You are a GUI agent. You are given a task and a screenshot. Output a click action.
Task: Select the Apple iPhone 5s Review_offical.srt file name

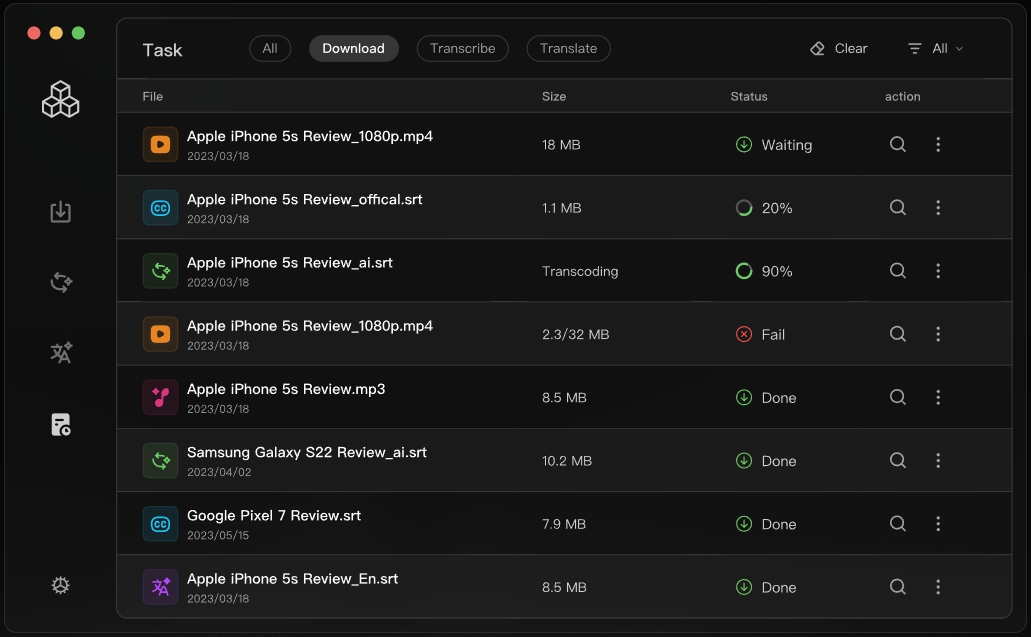304,199
